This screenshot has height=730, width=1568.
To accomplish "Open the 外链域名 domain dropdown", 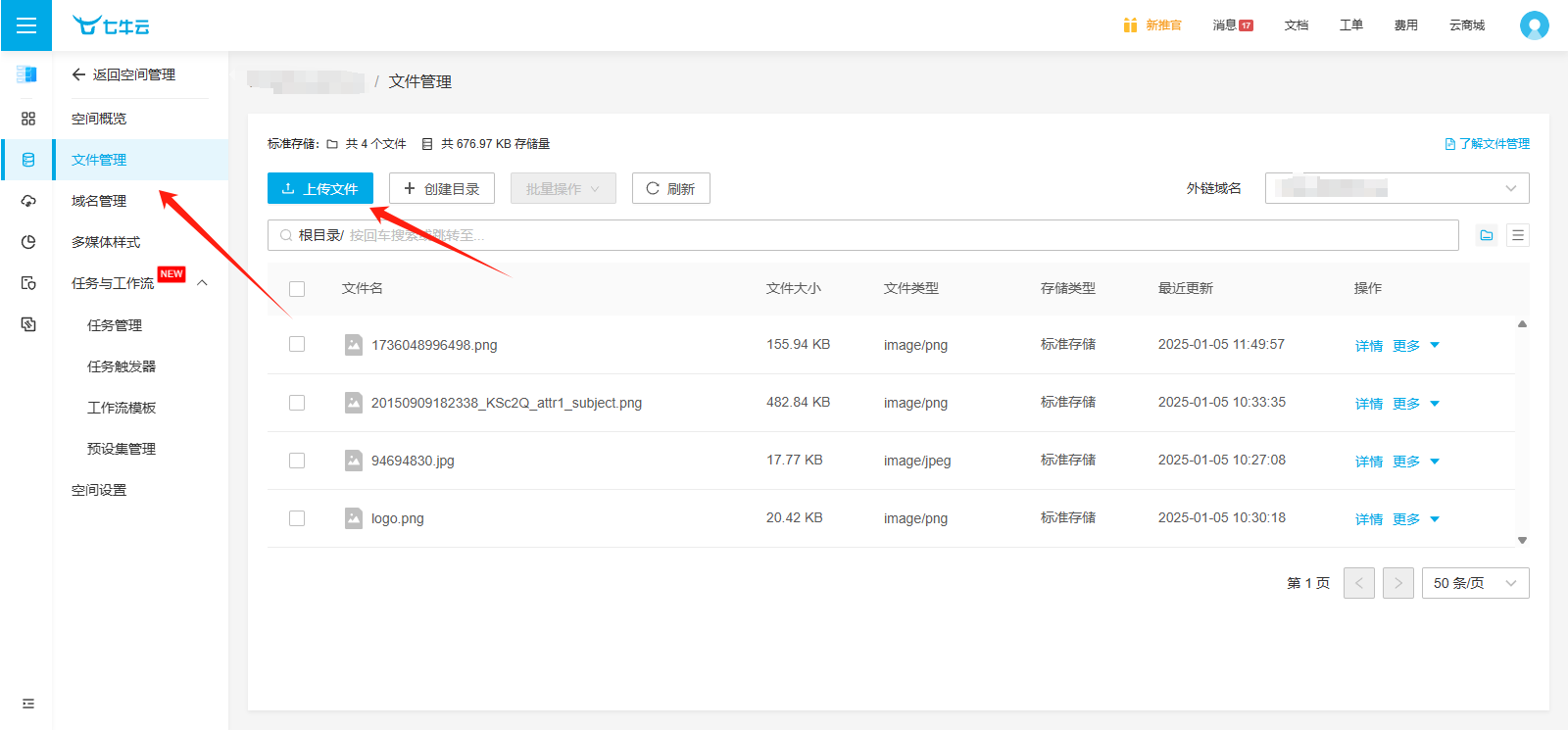I will point(1397,188).
